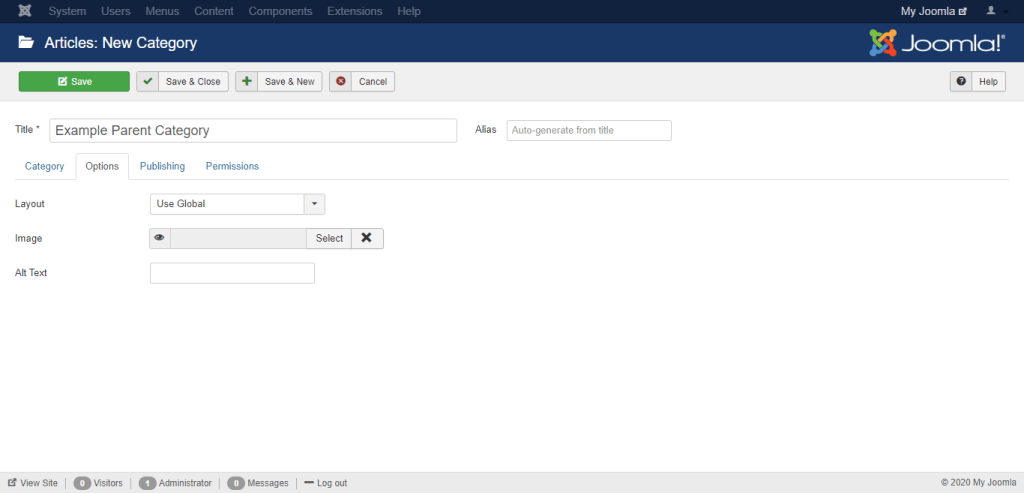Open the My Joomla site link
The width and height of the screenshot is (1024, 493).
coord(934,11)
